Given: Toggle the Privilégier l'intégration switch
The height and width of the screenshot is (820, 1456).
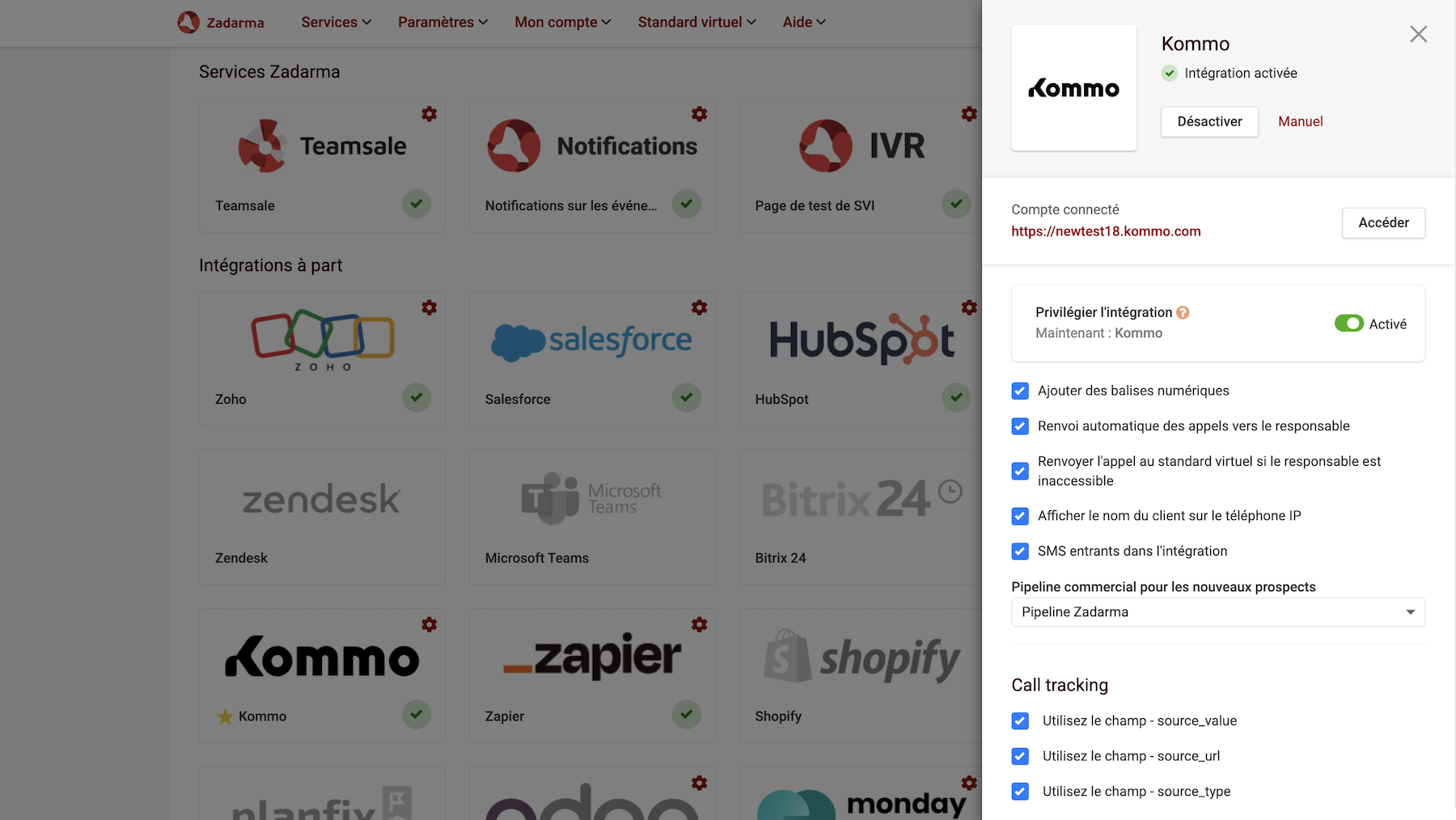Looking at the screenshot, I should pyautogui.click(x=1348, y=323).
